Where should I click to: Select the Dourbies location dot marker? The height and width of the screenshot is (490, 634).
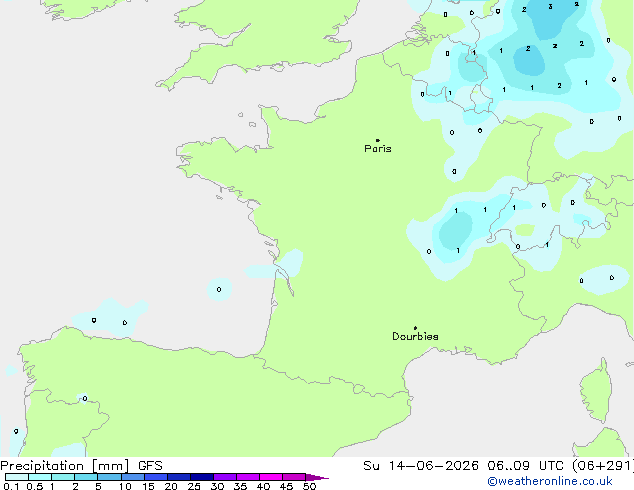coord(415,328)
